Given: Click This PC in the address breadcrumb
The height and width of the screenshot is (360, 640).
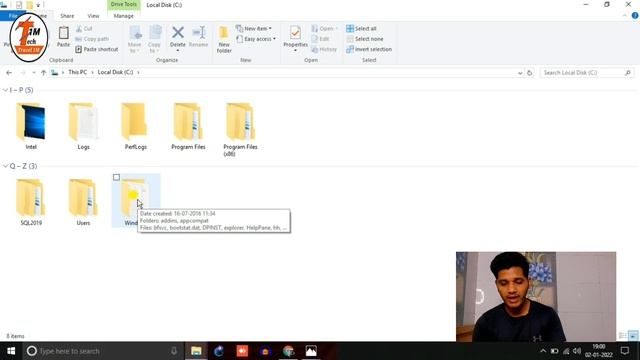Looking at the screenshot, I should pyautogui.click(x=78, y=72).
